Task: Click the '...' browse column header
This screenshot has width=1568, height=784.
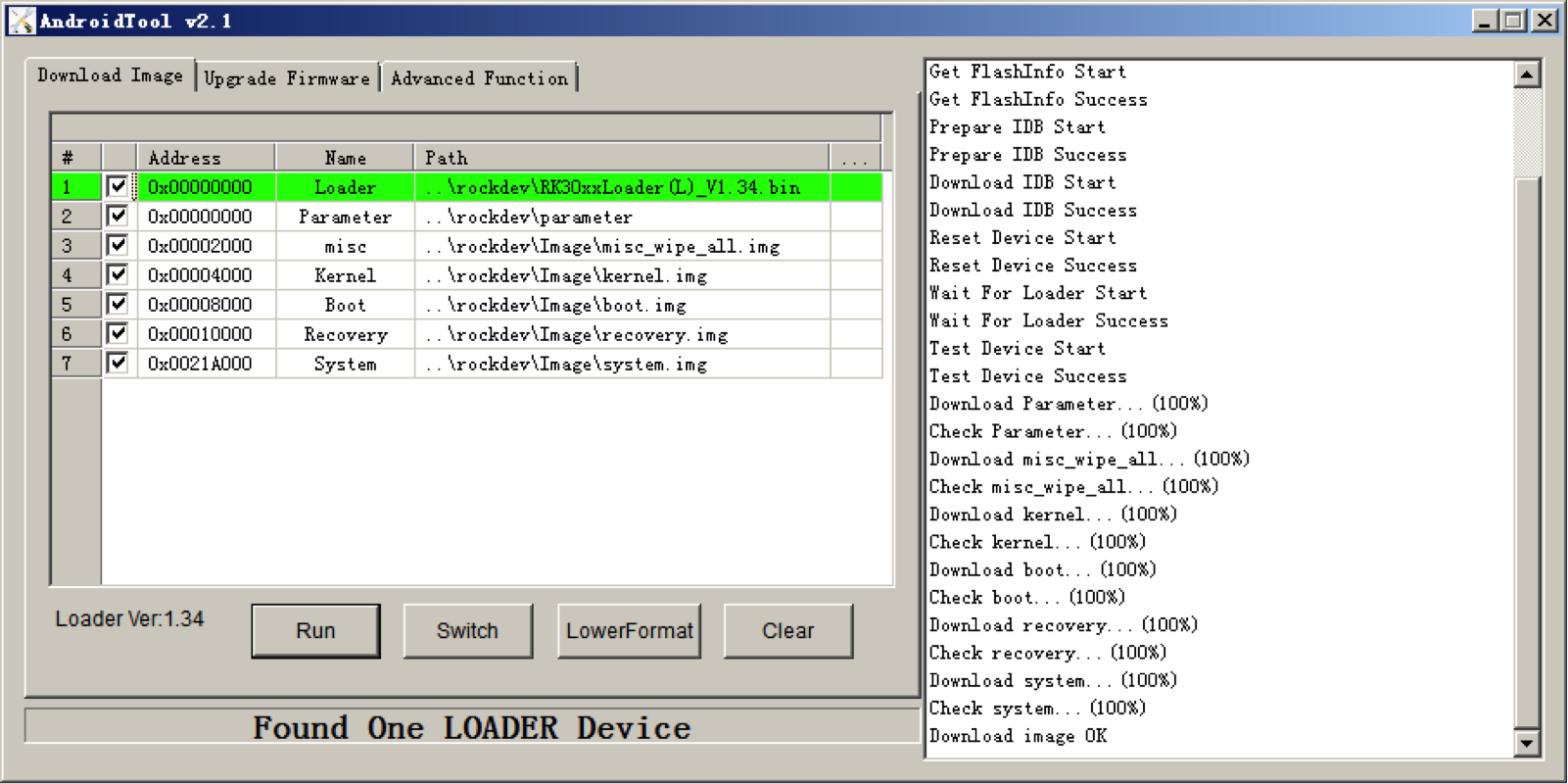Action: [855, 158]
